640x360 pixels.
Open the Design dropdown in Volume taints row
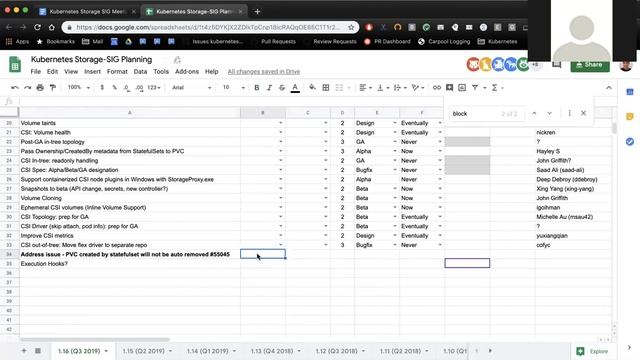[395, 123]
